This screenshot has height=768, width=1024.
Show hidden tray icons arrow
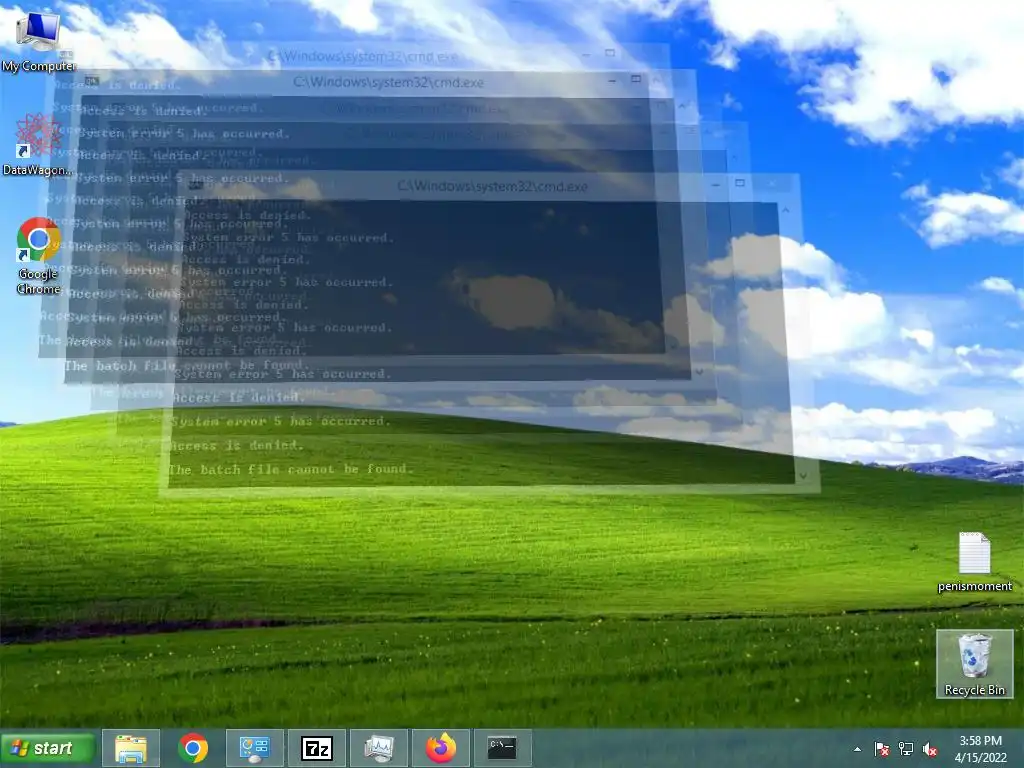[x=857, y=749]
